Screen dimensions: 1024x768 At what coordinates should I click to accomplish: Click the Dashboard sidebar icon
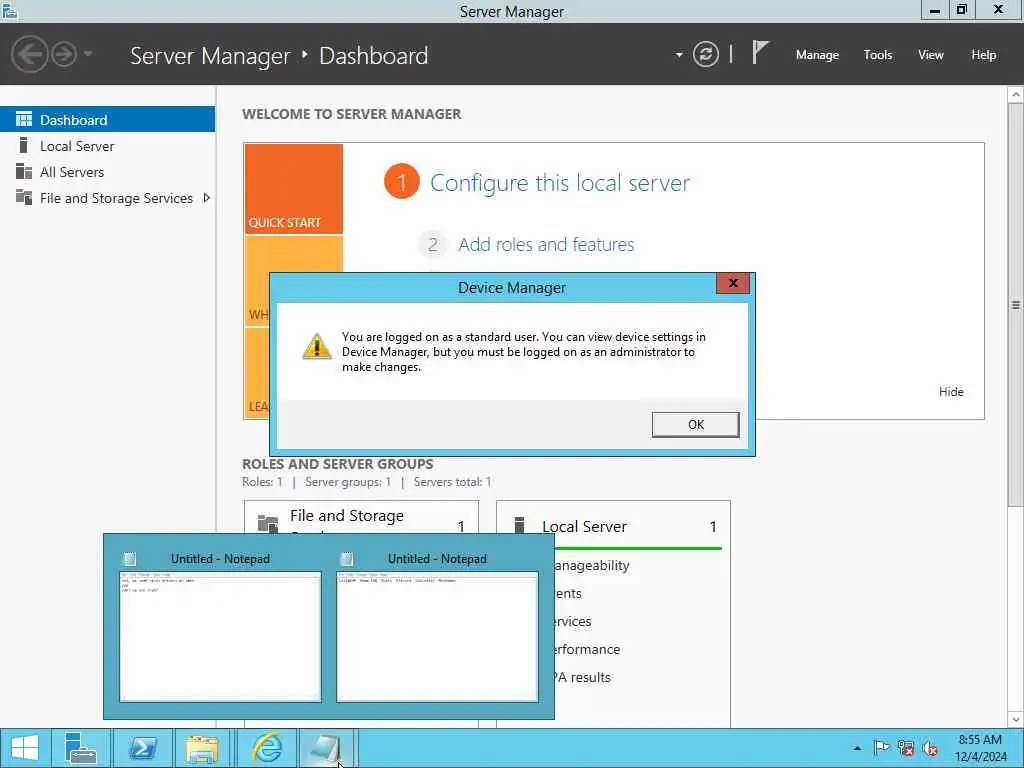[x=24, y=119]
